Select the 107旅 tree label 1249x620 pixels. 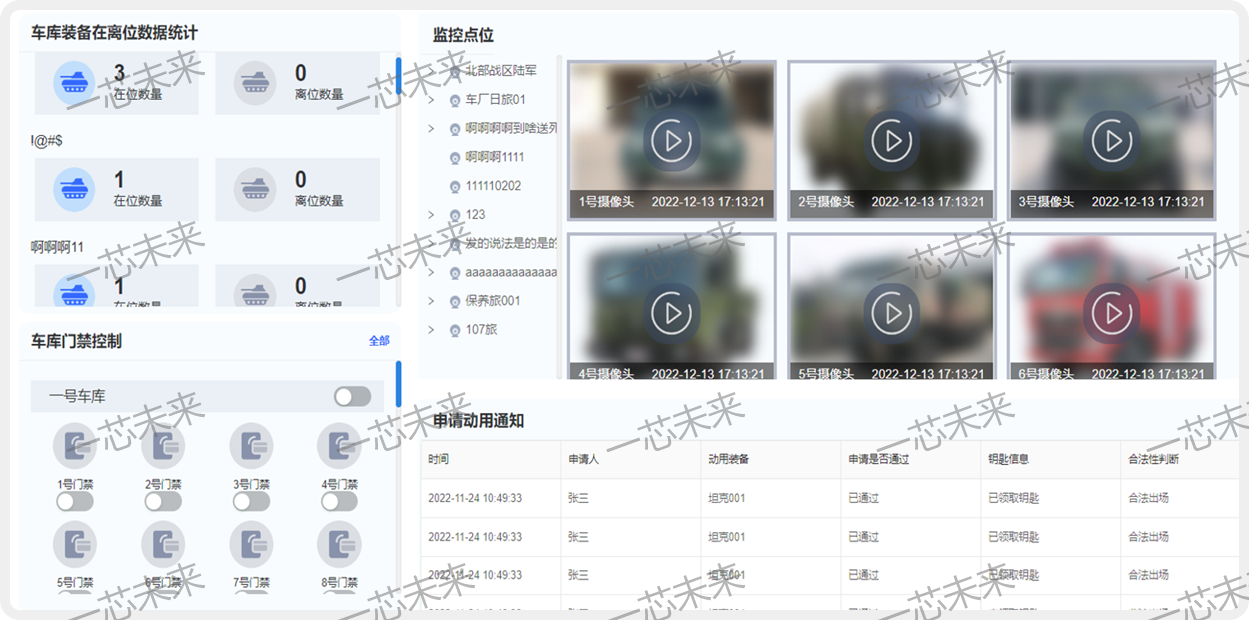pyautogui.click(x=481, y=329)
